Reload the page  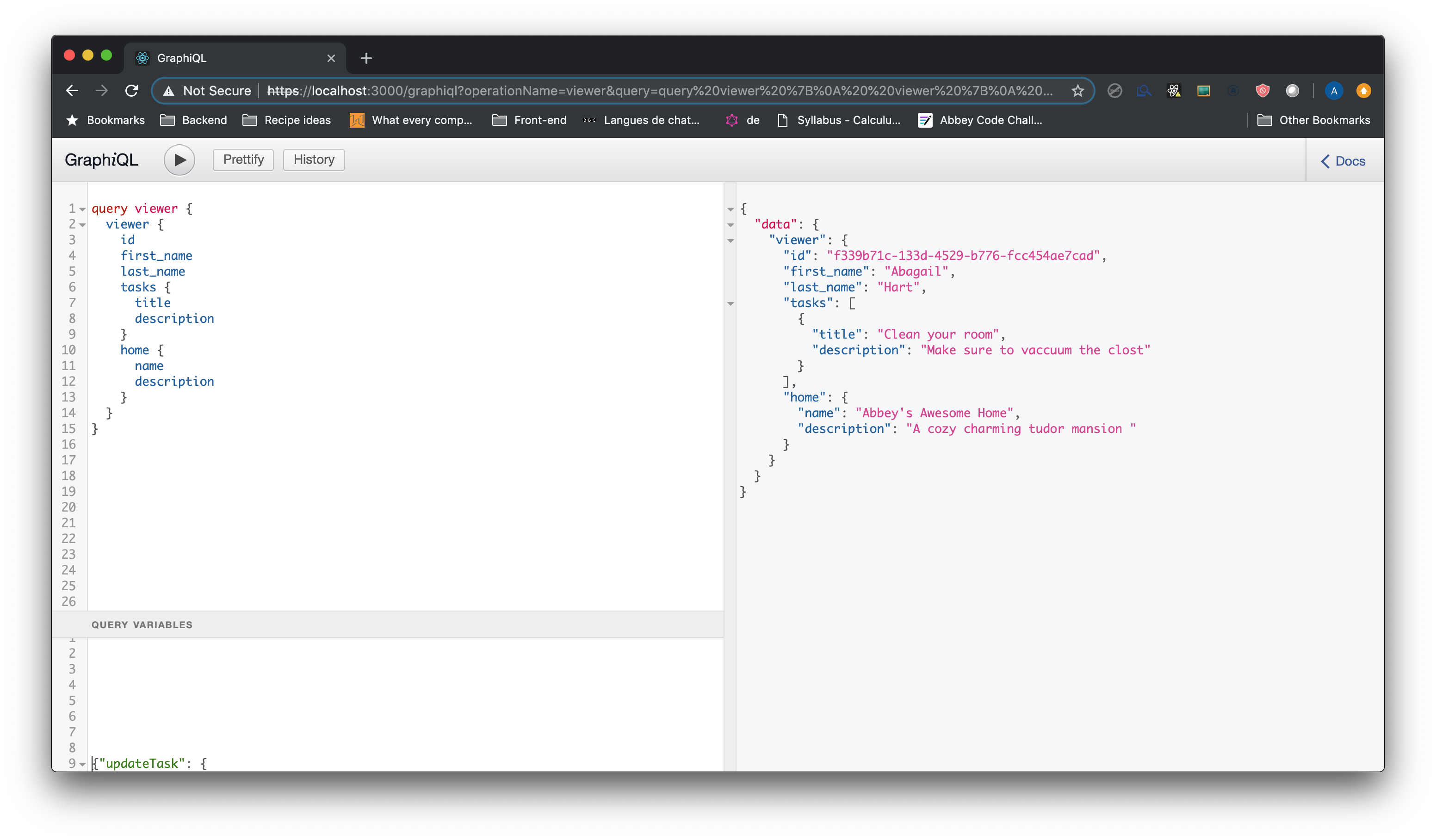click(x=132, y=91)
